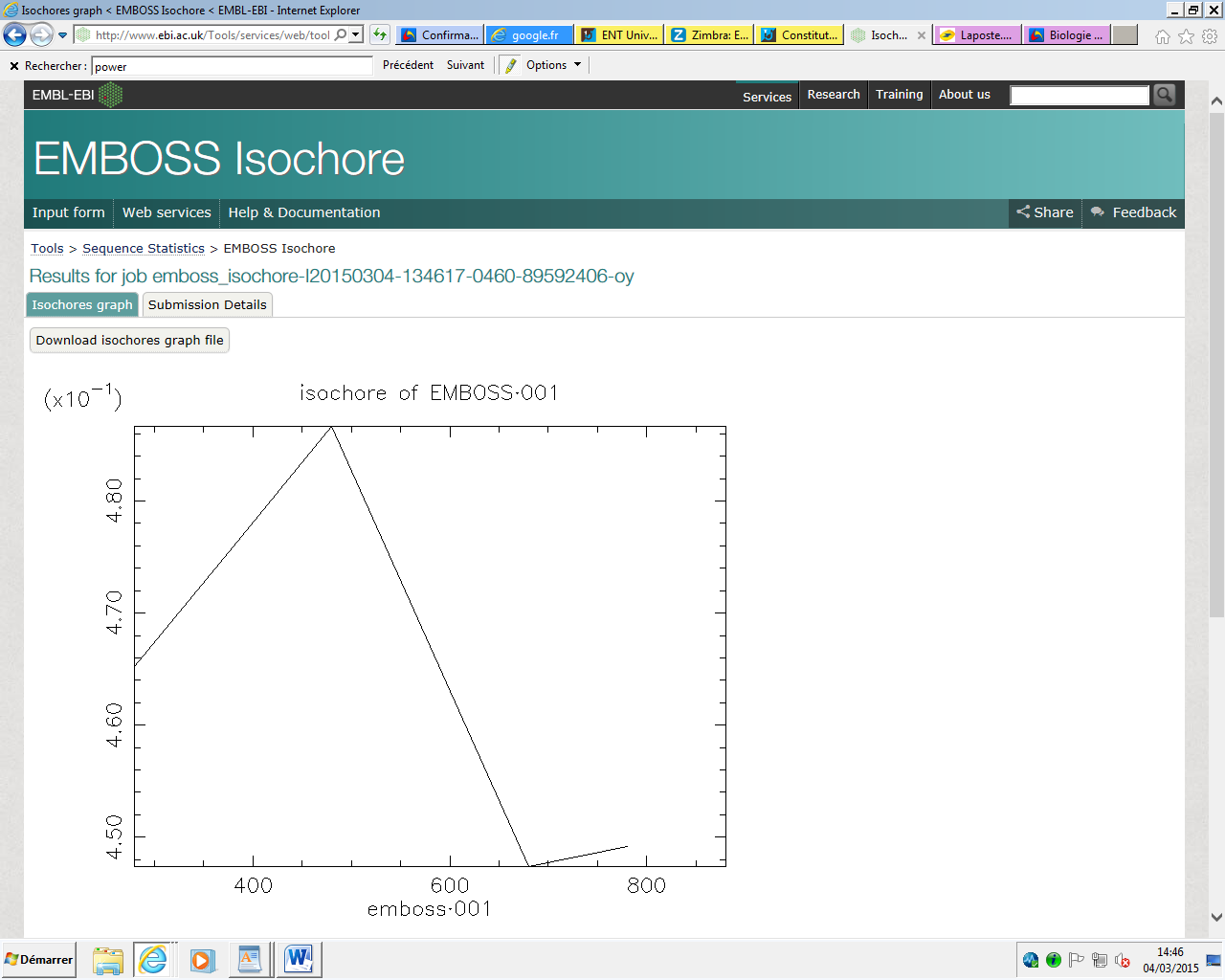Click the EBI site search field
The width and height of the screenshot is (1225, 980).
(1080, 95)
